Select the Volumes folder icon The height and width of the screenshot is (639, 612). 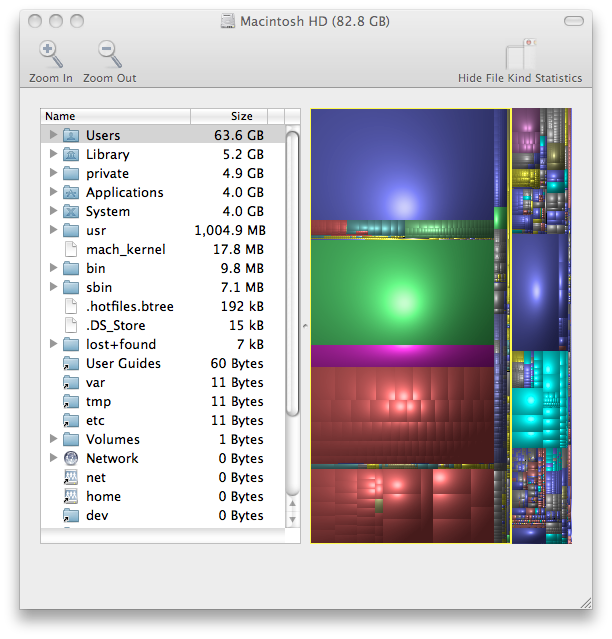[x=71, y=439]
